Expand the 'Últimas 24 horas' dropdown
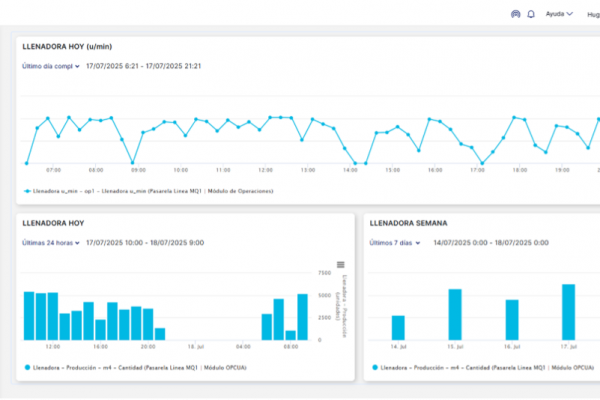The image size is (600, 400). [x=51, y=243]
